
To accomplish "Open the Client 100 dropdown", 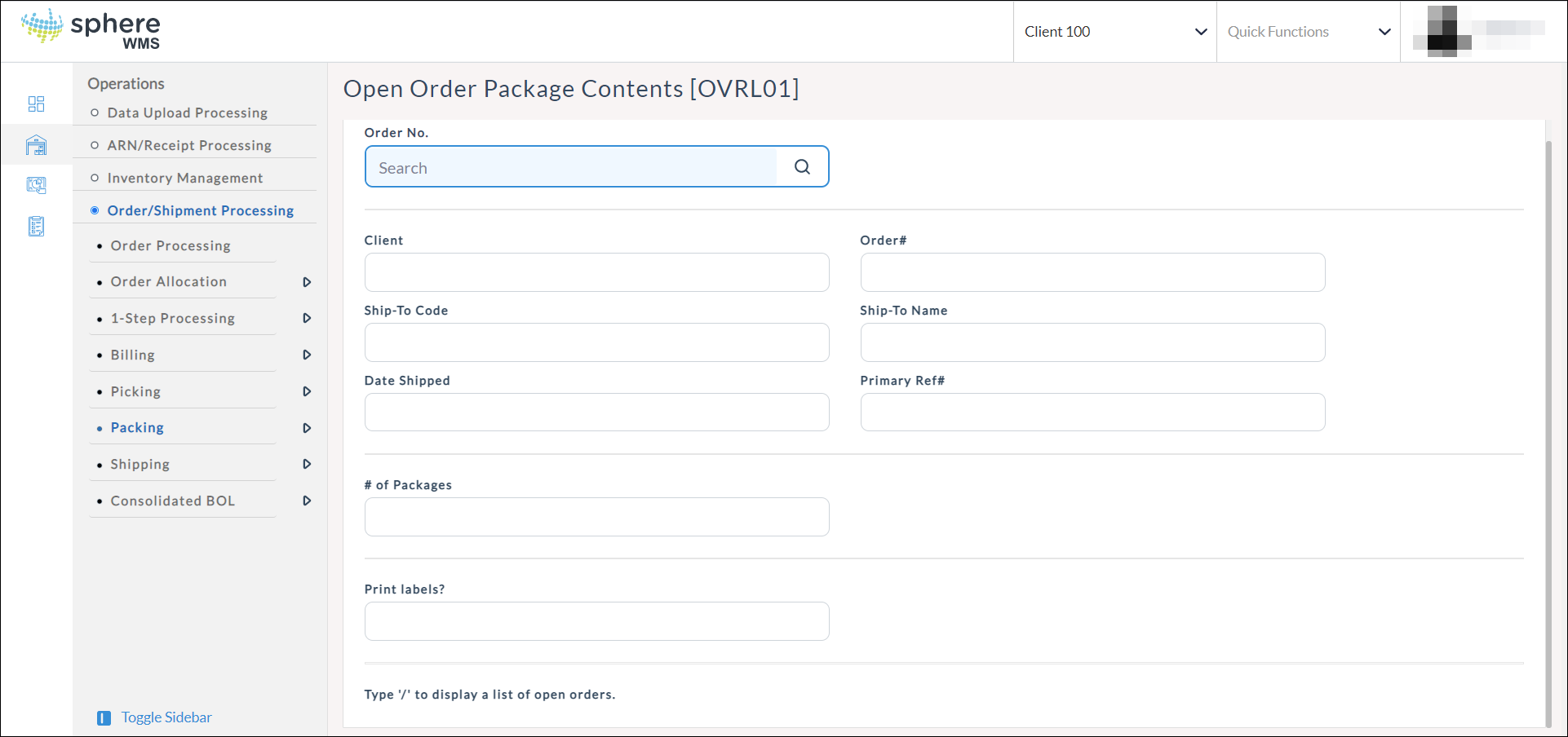I will tap(1114, 32).
